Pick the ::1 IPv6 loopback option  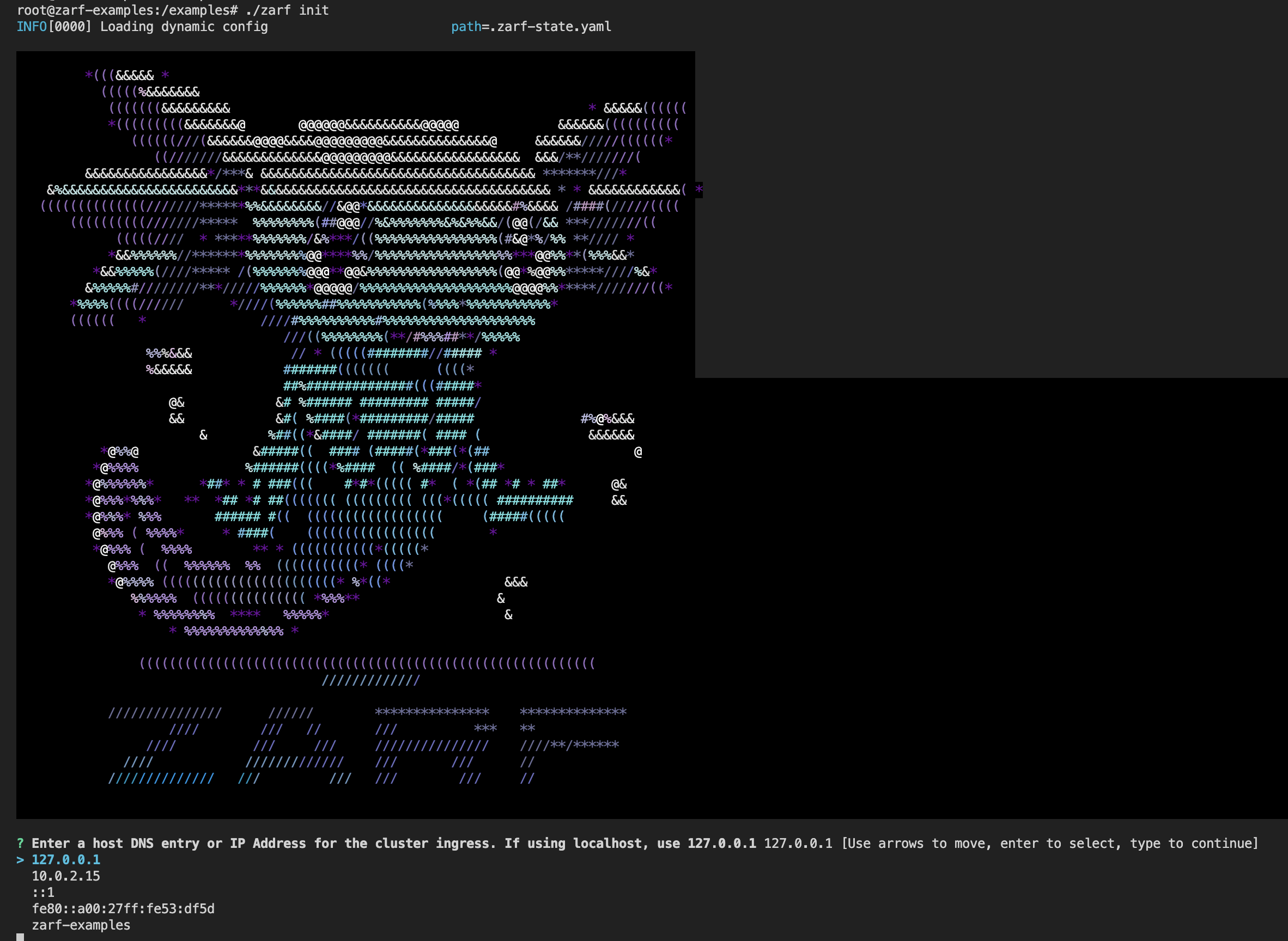coord(43,893)
